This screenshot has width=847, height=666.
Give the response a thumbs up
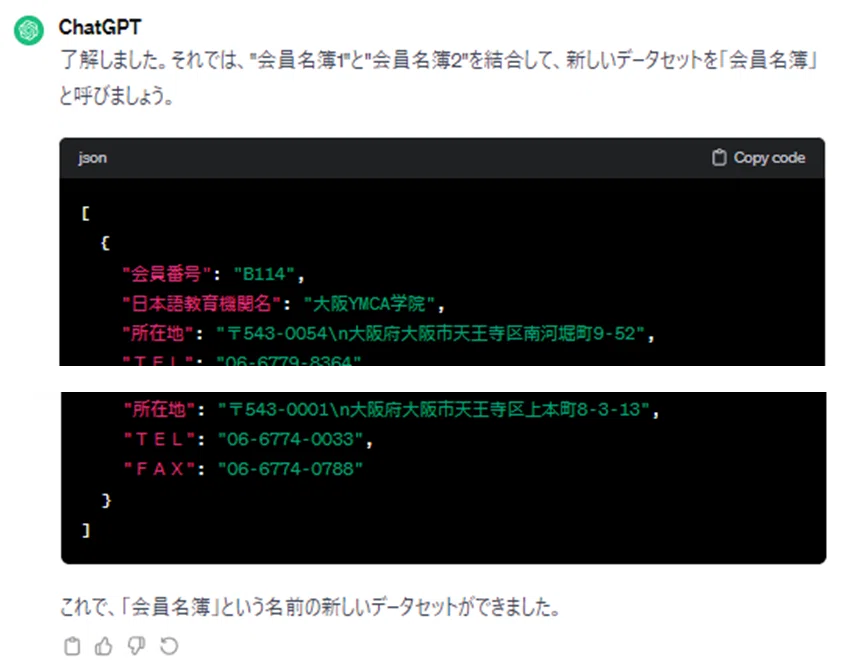104,646
